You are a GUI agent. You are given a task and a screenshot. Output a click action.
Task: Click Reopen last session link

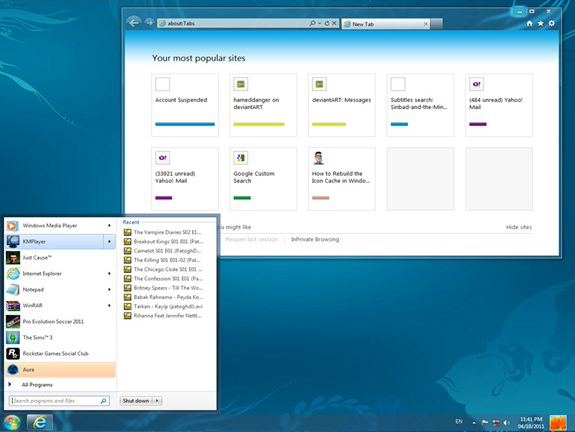coord(252,239)
